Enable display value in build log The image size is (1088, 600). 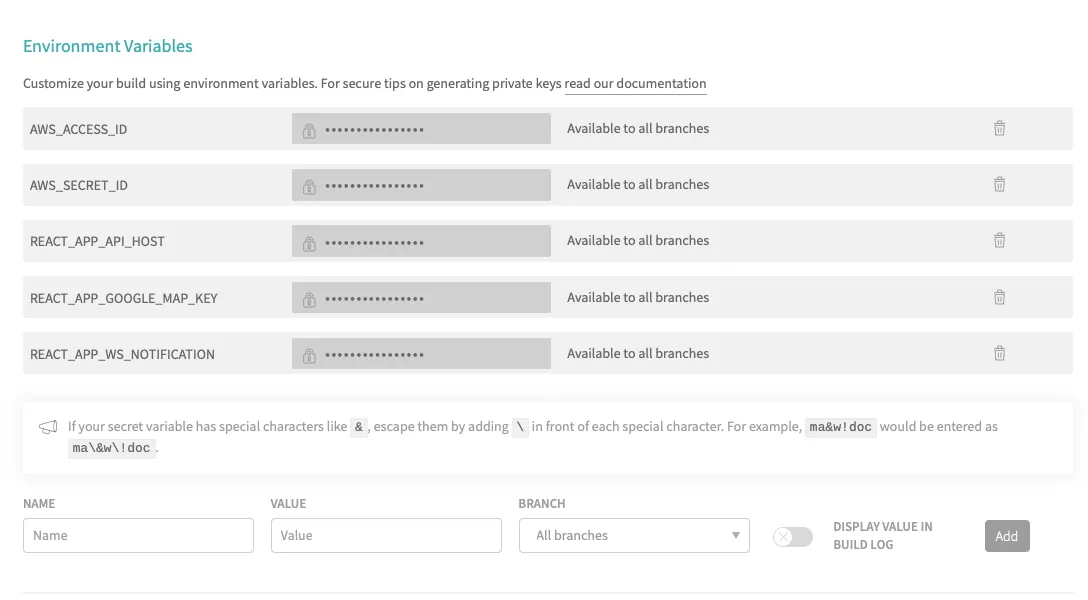click(x=792, y=537)
